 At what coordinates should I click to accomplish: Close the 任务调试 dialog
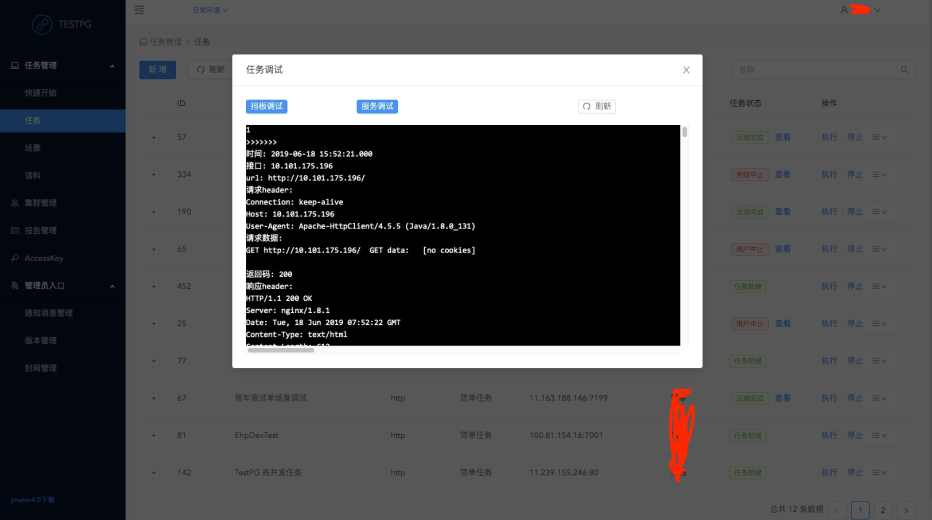pyautogui.click(x=686, y=70)
